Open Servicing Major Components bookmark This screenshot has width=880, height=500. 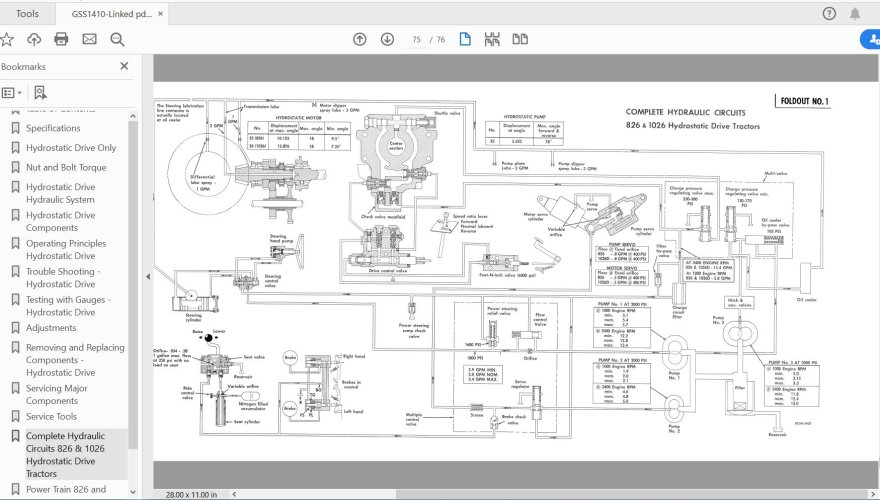click(x=57, y=394)
